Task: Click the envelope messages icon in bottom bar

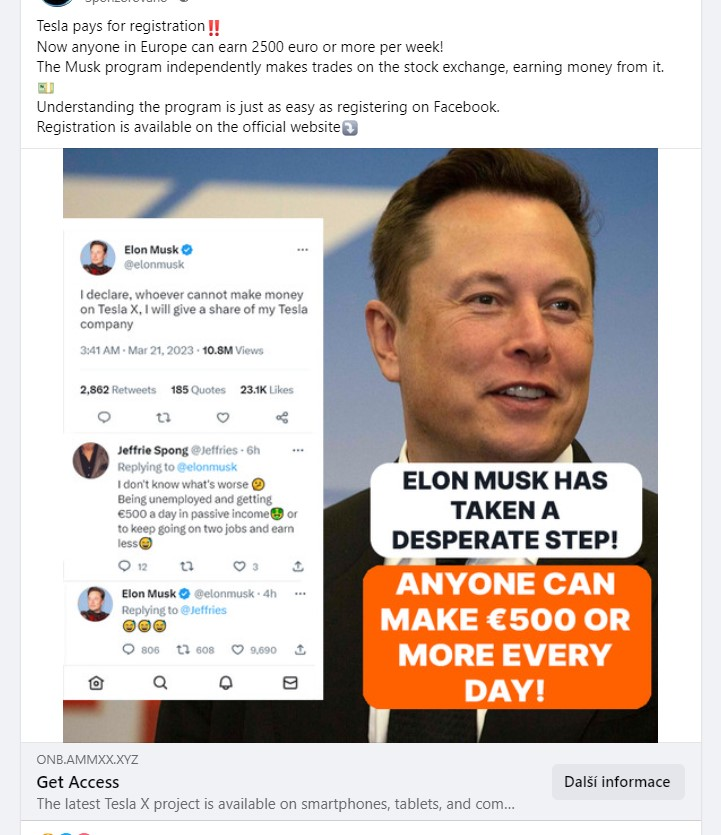Action: click(x=290, y=683)
